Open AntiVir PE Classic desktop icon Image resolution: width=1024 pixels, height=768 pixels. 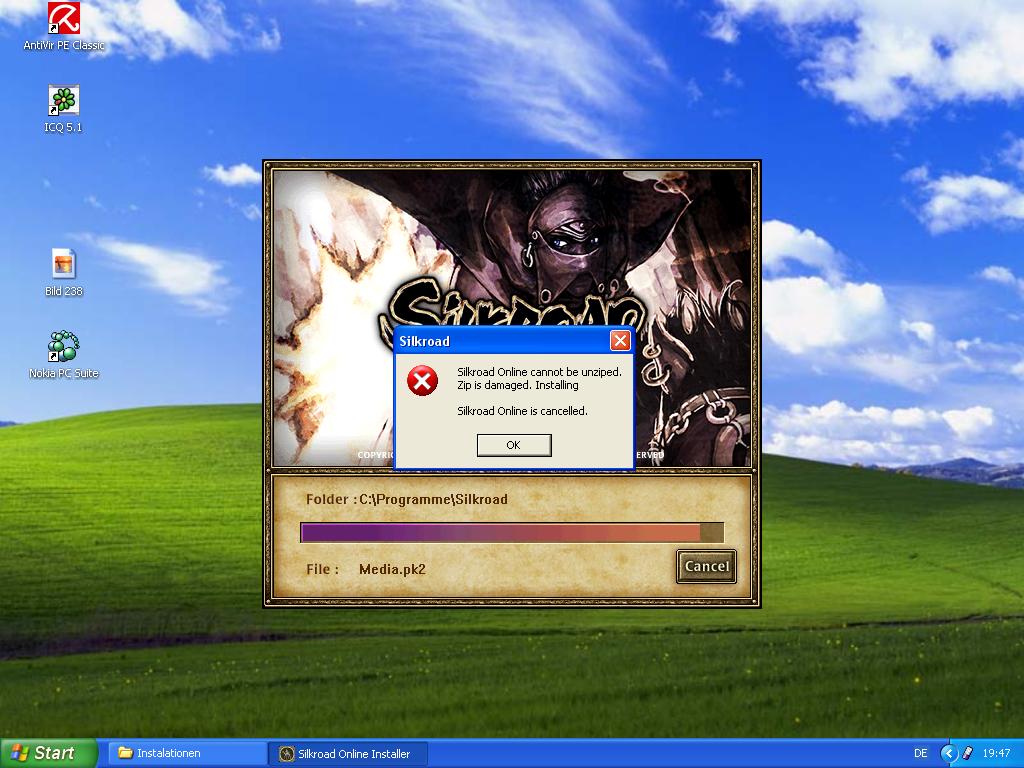(64, 19)
